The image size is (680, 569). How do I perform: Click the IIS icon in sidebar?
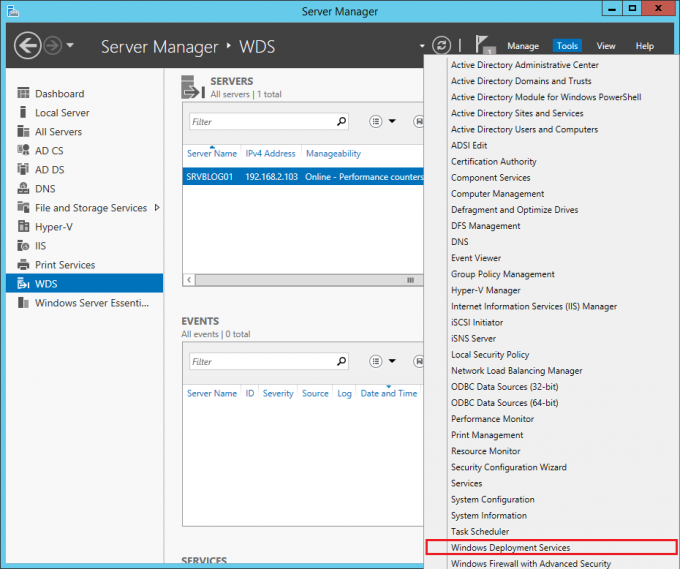23,245
